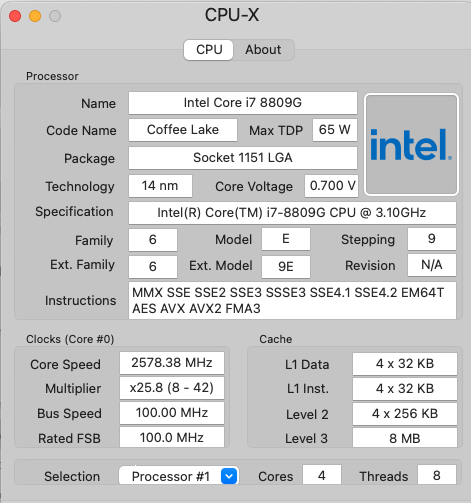Click the Threads value 8
The image size is (471, 503).
pos(437,475)
